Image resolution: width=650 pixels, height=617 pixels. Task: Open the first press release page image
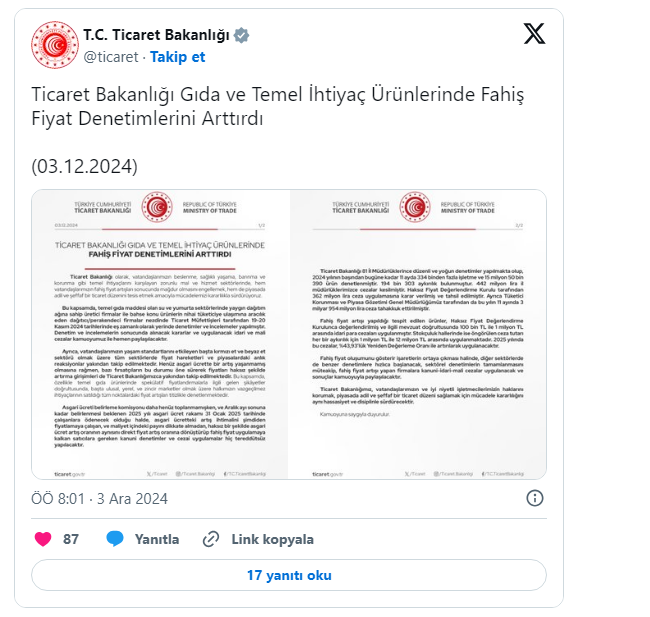click(160, 334)
